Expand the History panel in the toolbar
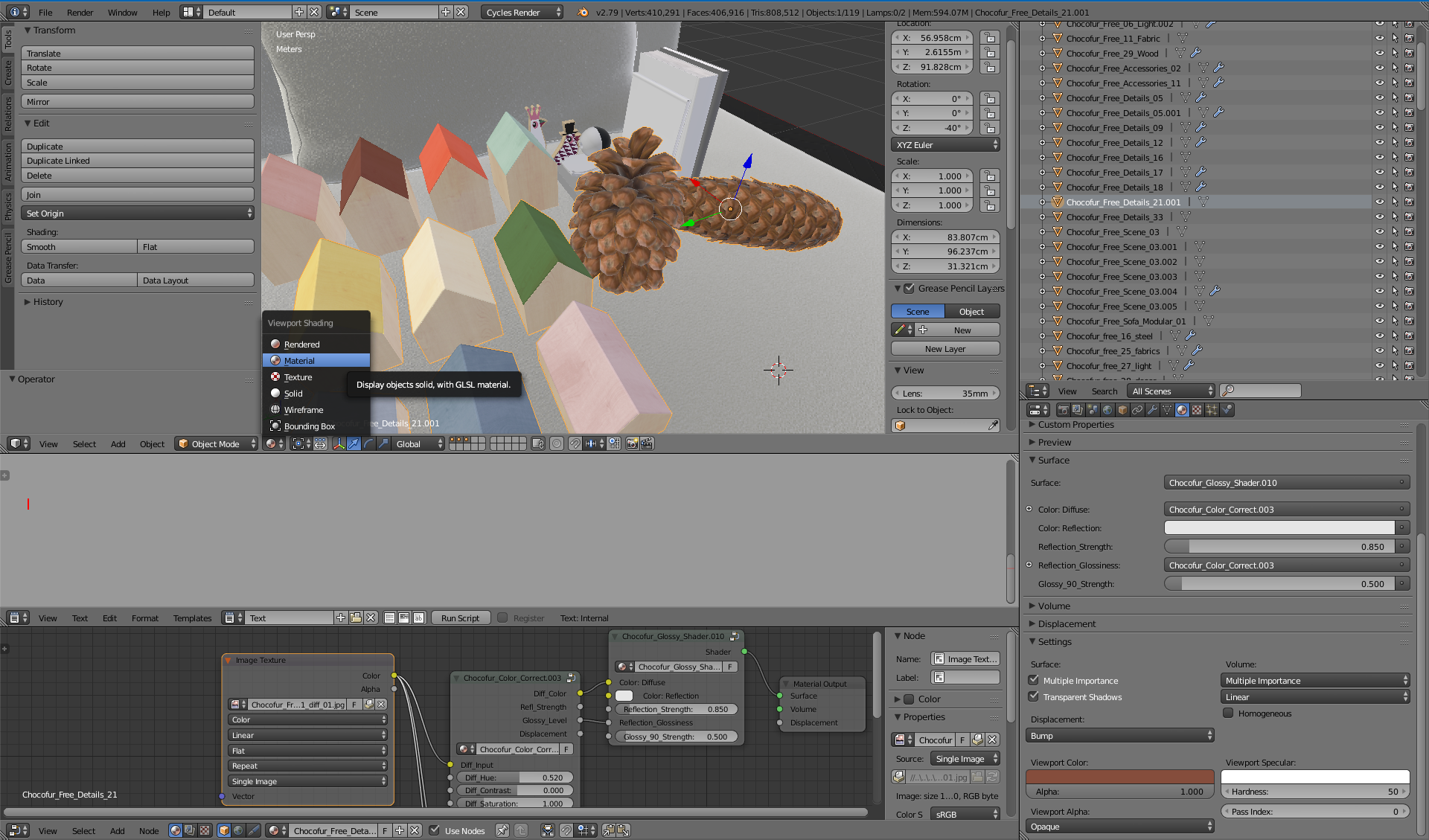This screenshot has height=840, width=1429. click(x=46, y=301)
